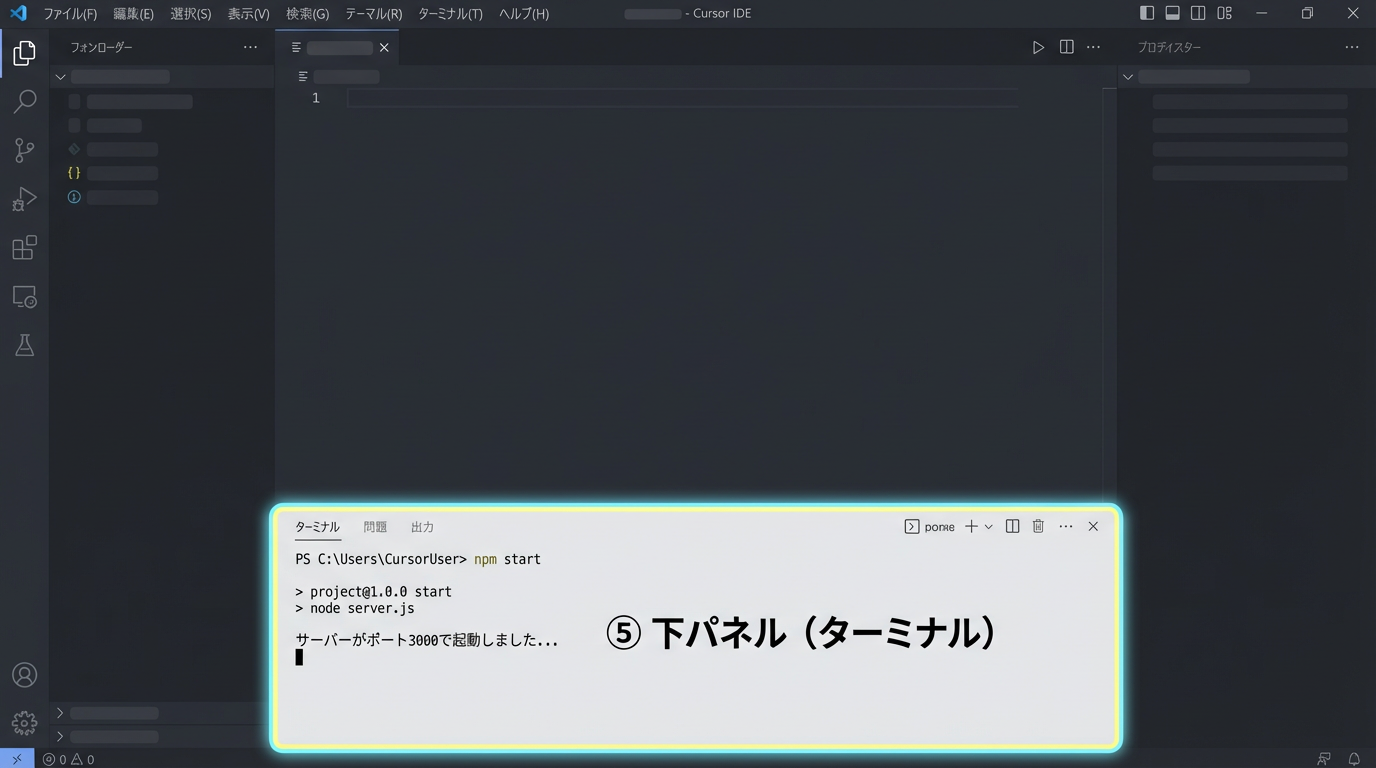The image size is (1376, 768).
Task: Select the Testing flask icon
Action: tap(24, 345)
